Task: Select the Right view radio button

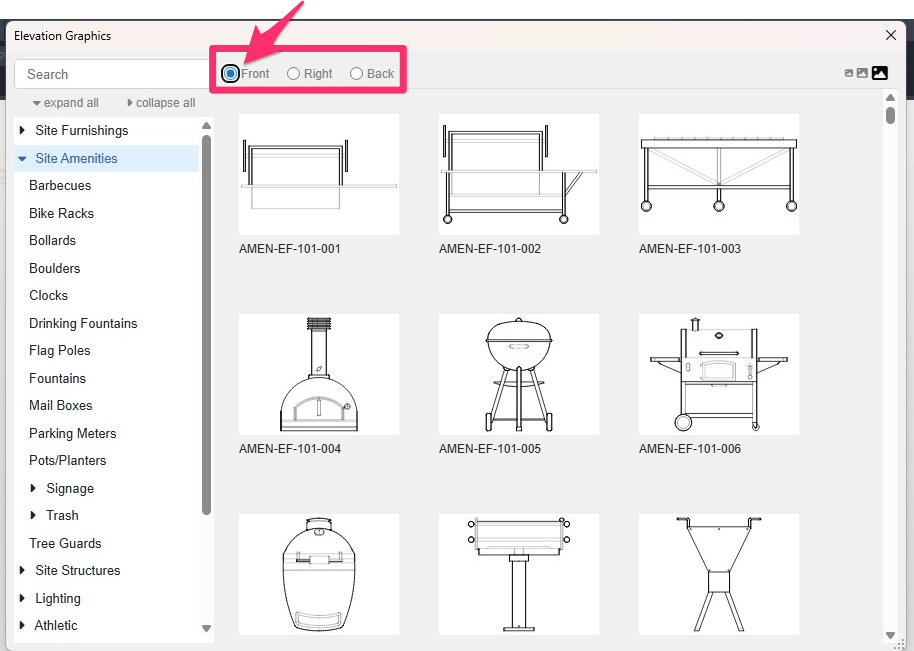Action: coord(293,73)
